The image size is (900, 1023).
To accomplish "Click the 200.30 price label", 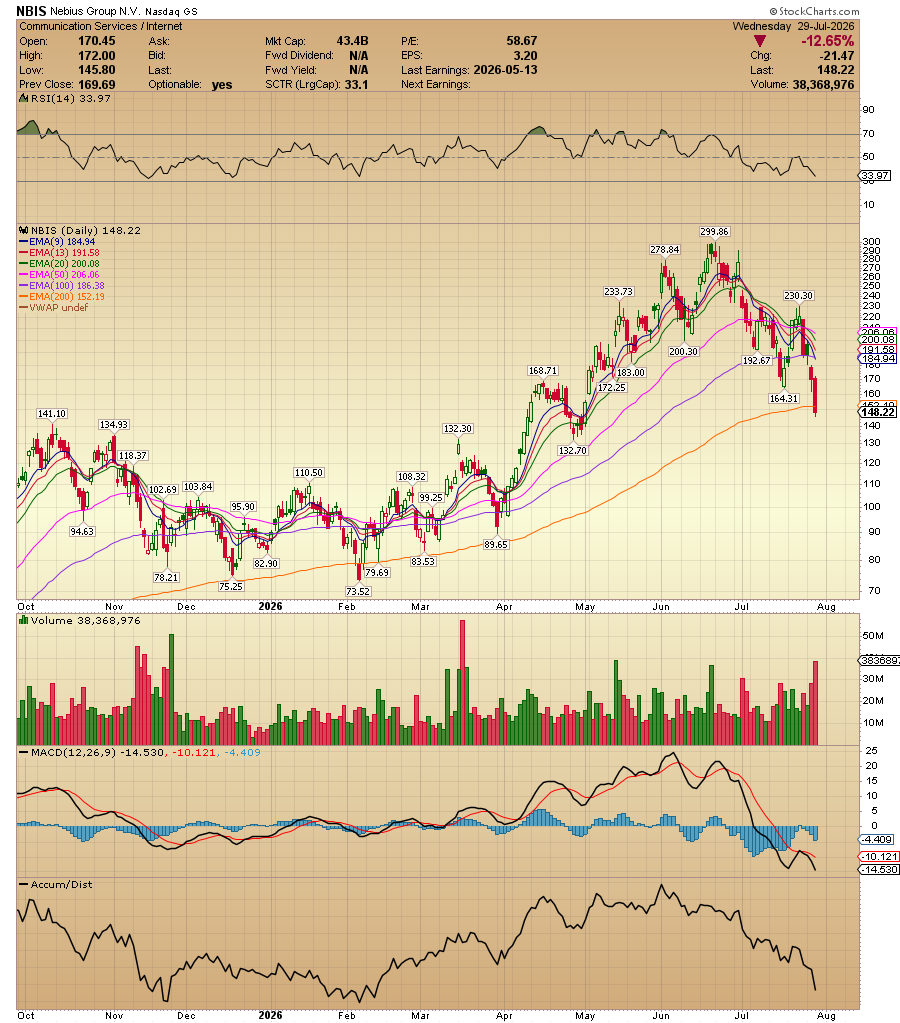I will (683, 351).
